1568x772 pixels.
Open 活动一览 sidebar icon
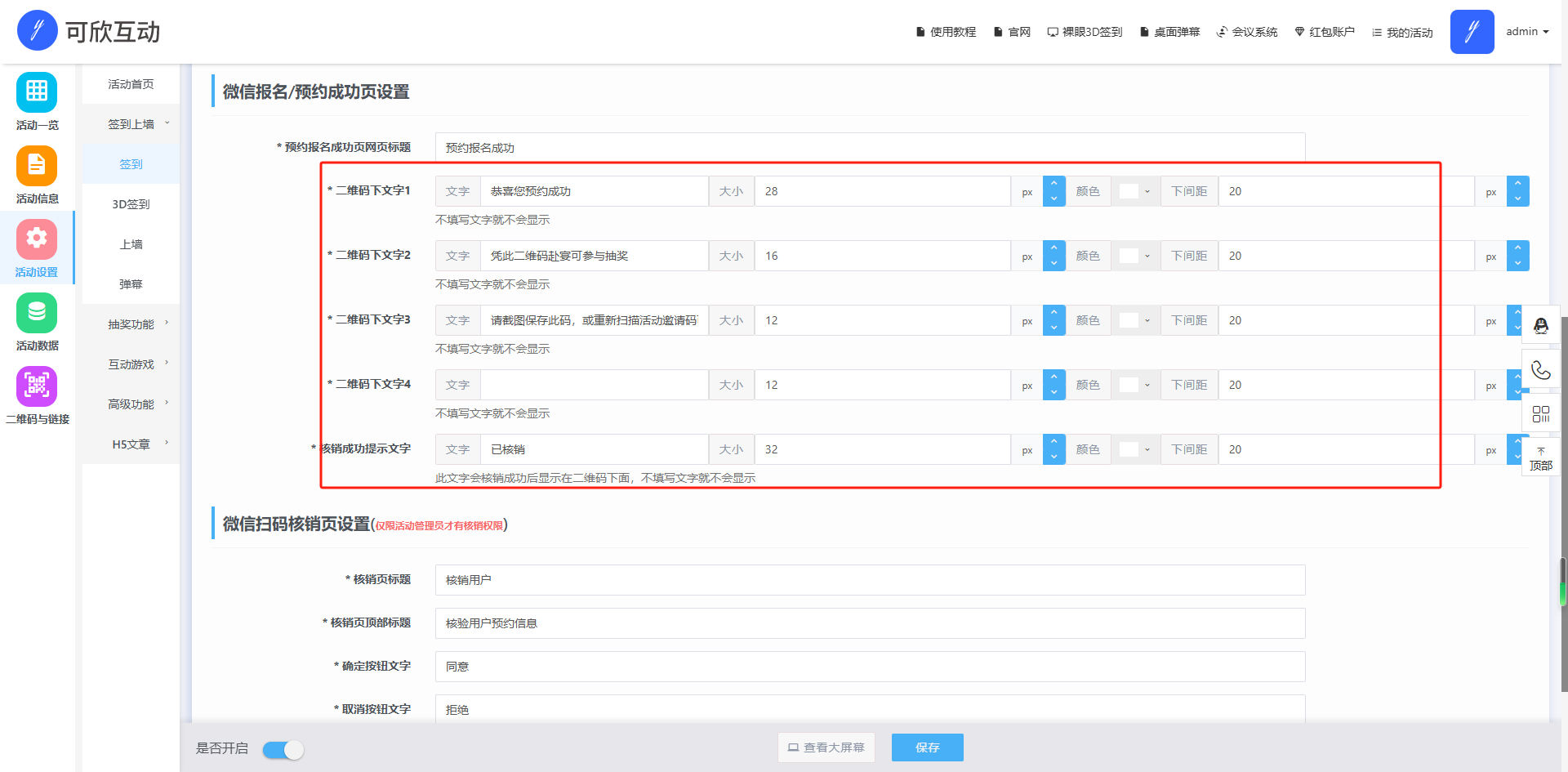coord(37,91)
